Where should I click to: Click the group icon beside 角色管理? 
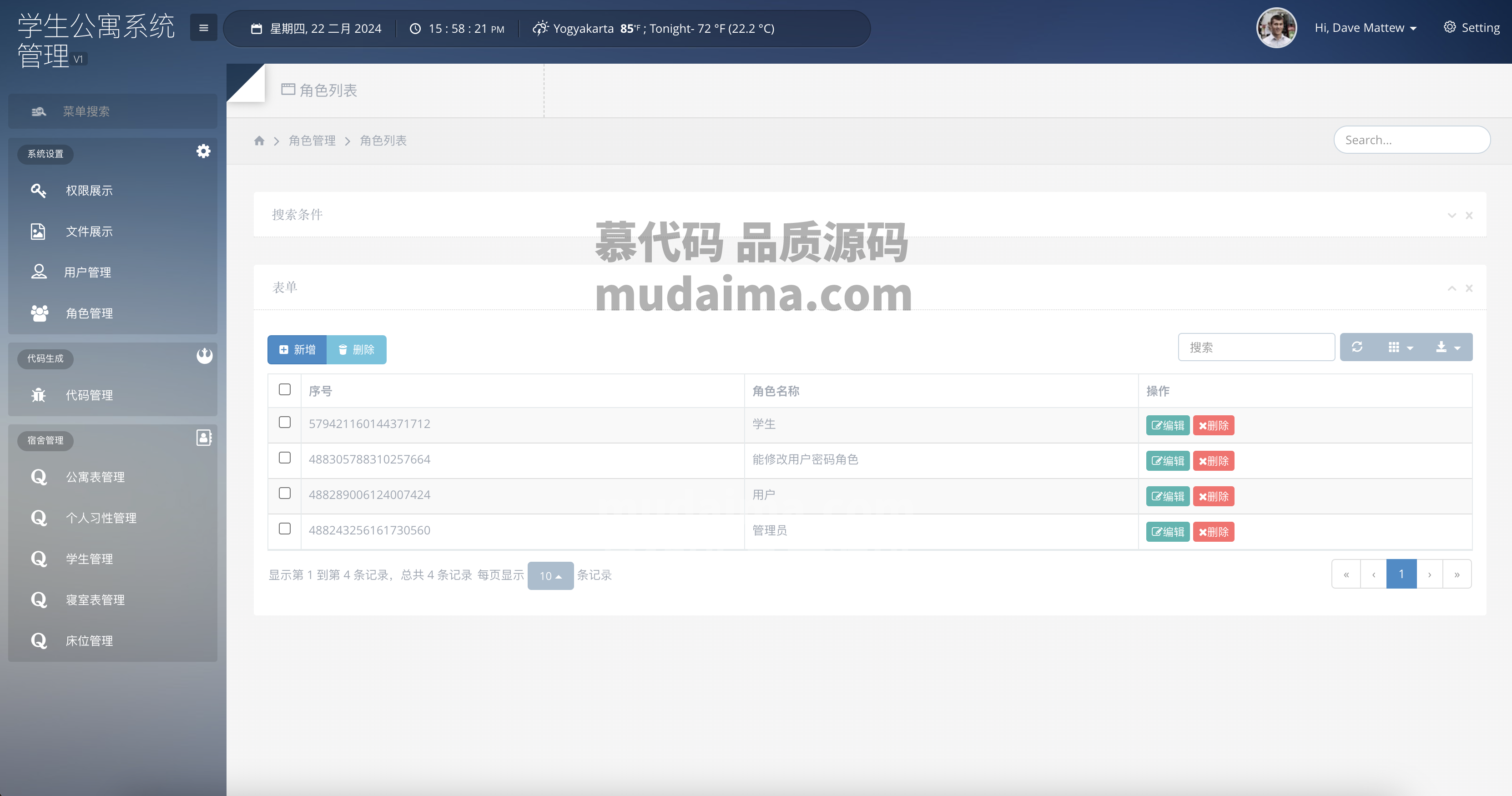click(39, 313)
